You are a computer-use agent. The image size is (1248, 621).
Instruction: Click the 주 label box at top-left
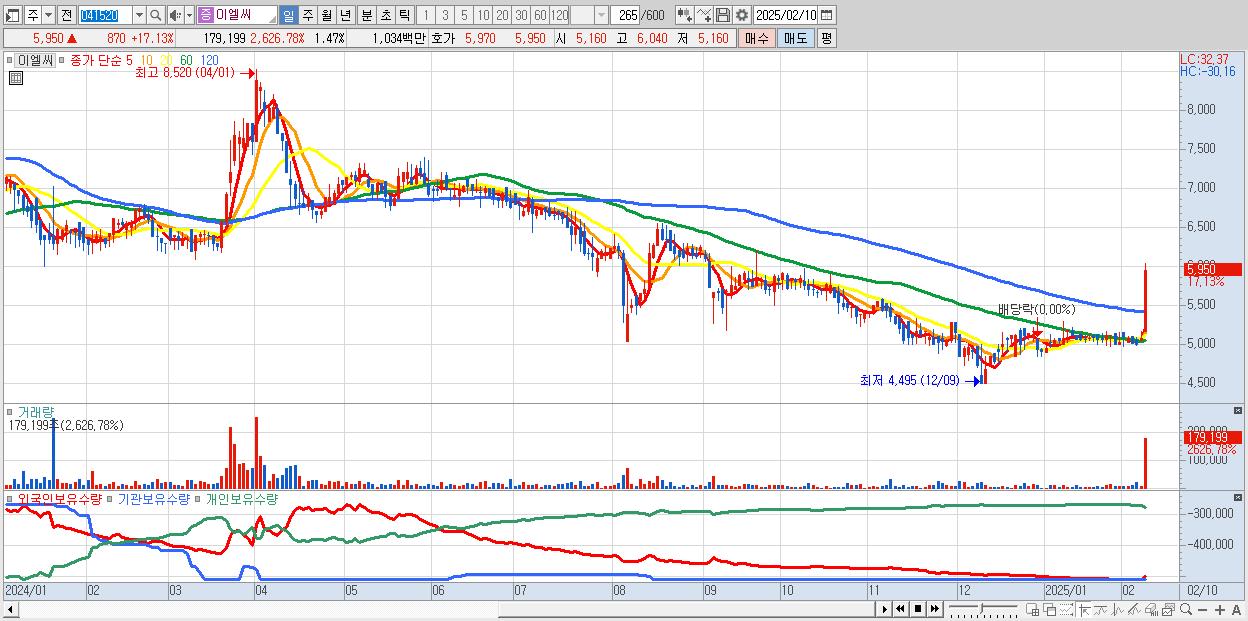click(x=33, y=15)
